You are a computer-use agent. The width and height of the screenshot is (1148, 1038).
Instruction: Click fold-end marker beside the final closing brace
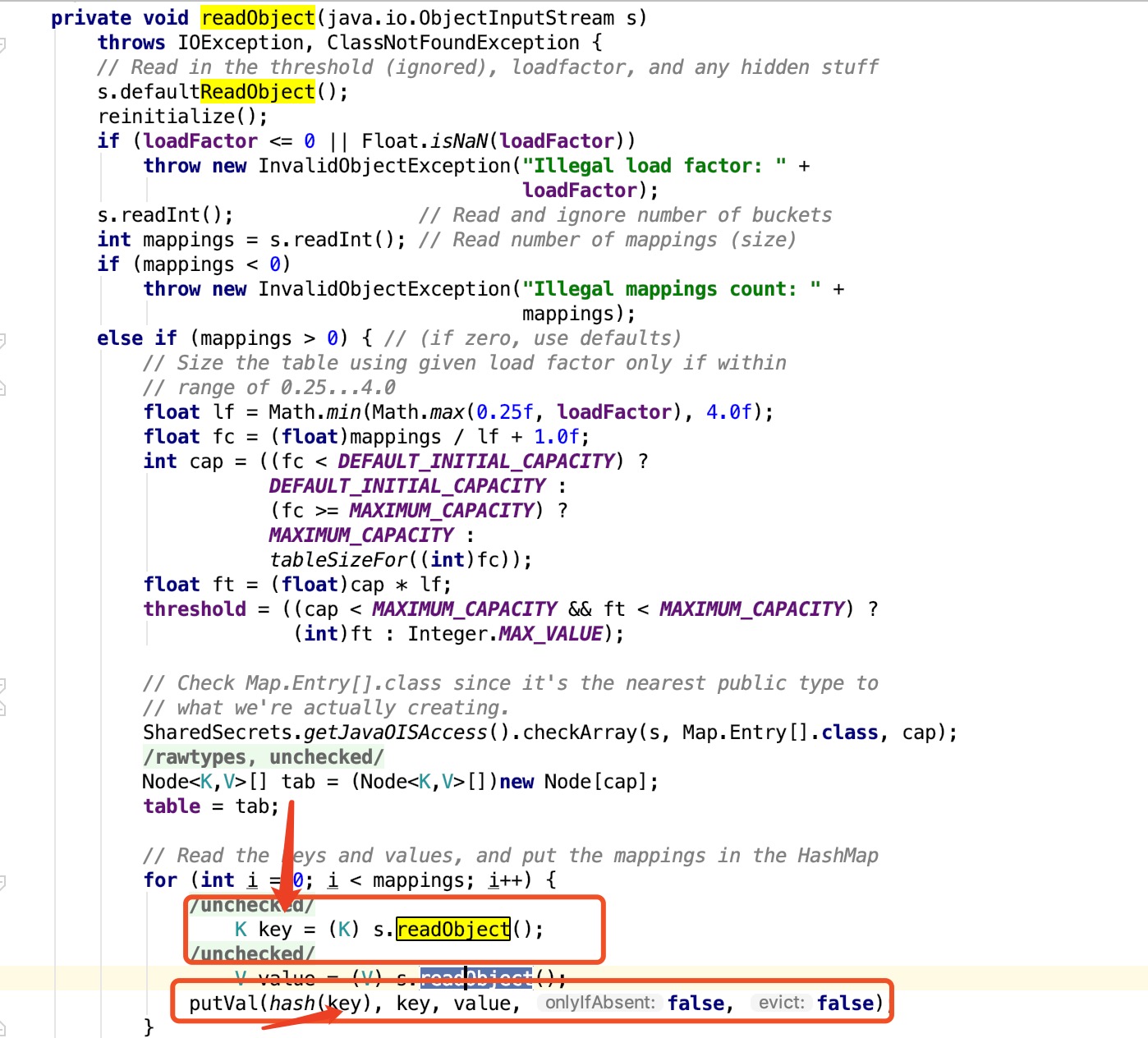[2, 1027]
